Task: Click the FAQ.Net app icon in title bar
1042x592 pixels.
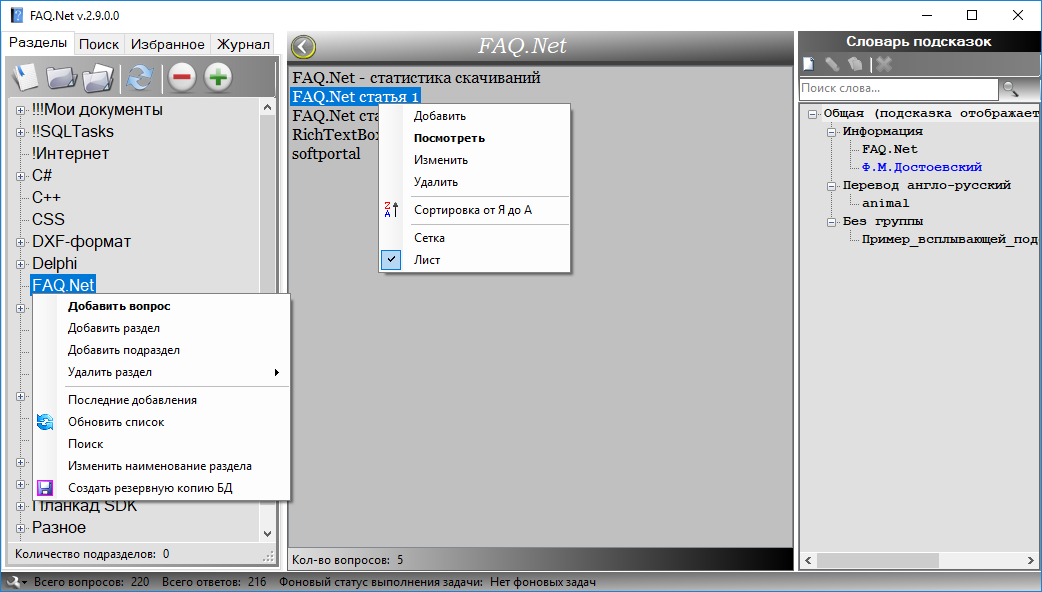Action: pos(17,15)
